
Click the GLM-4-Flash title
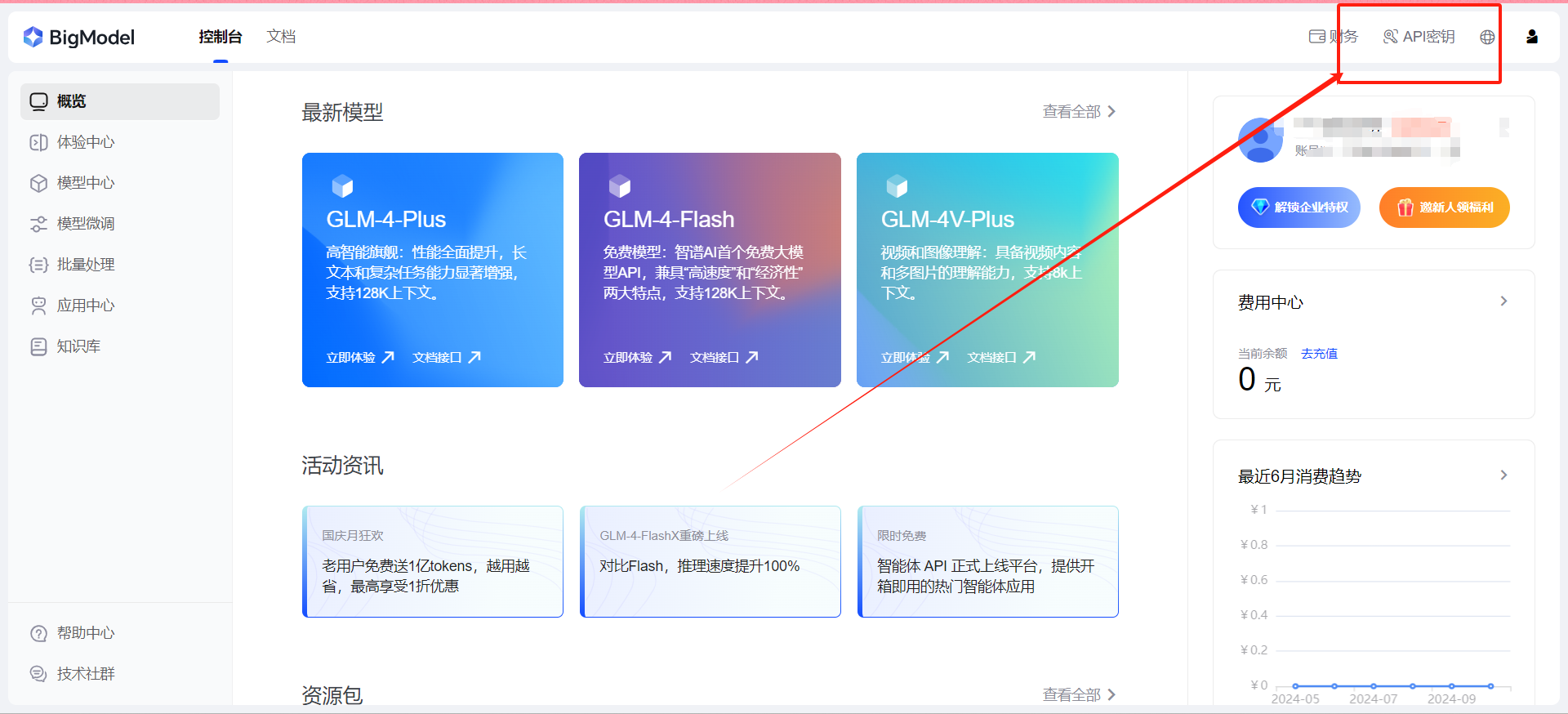point(669,220)
